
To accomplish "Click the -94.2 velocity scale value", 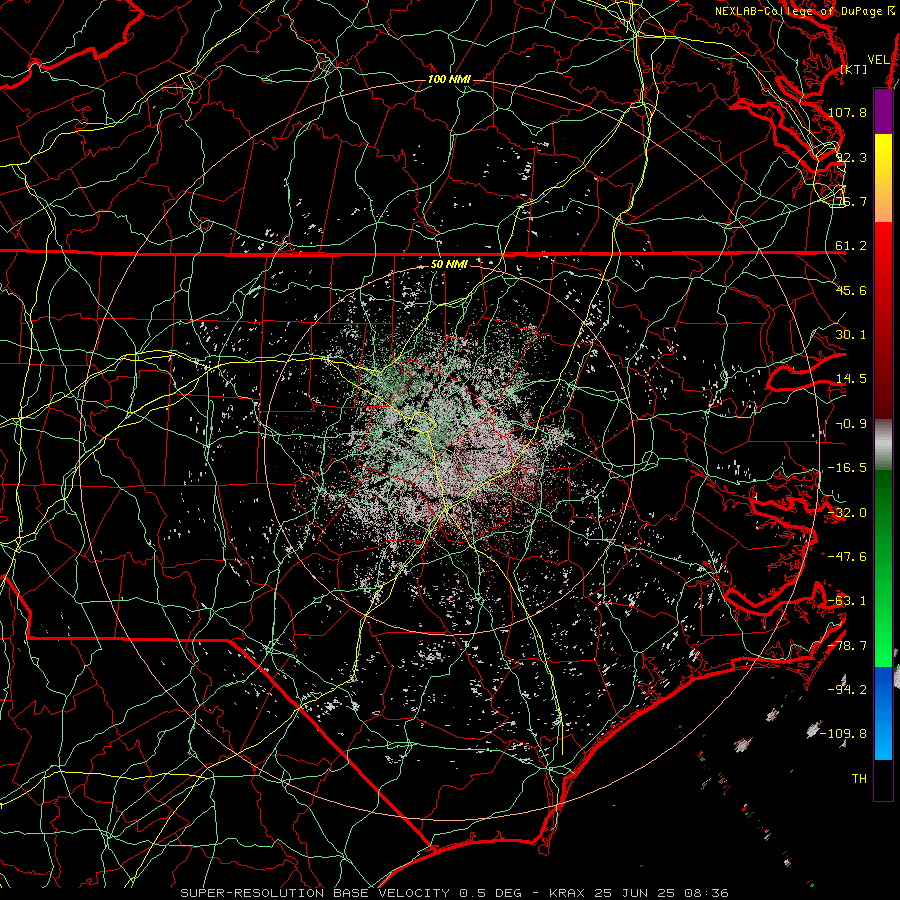I will (x=847, y=690).
